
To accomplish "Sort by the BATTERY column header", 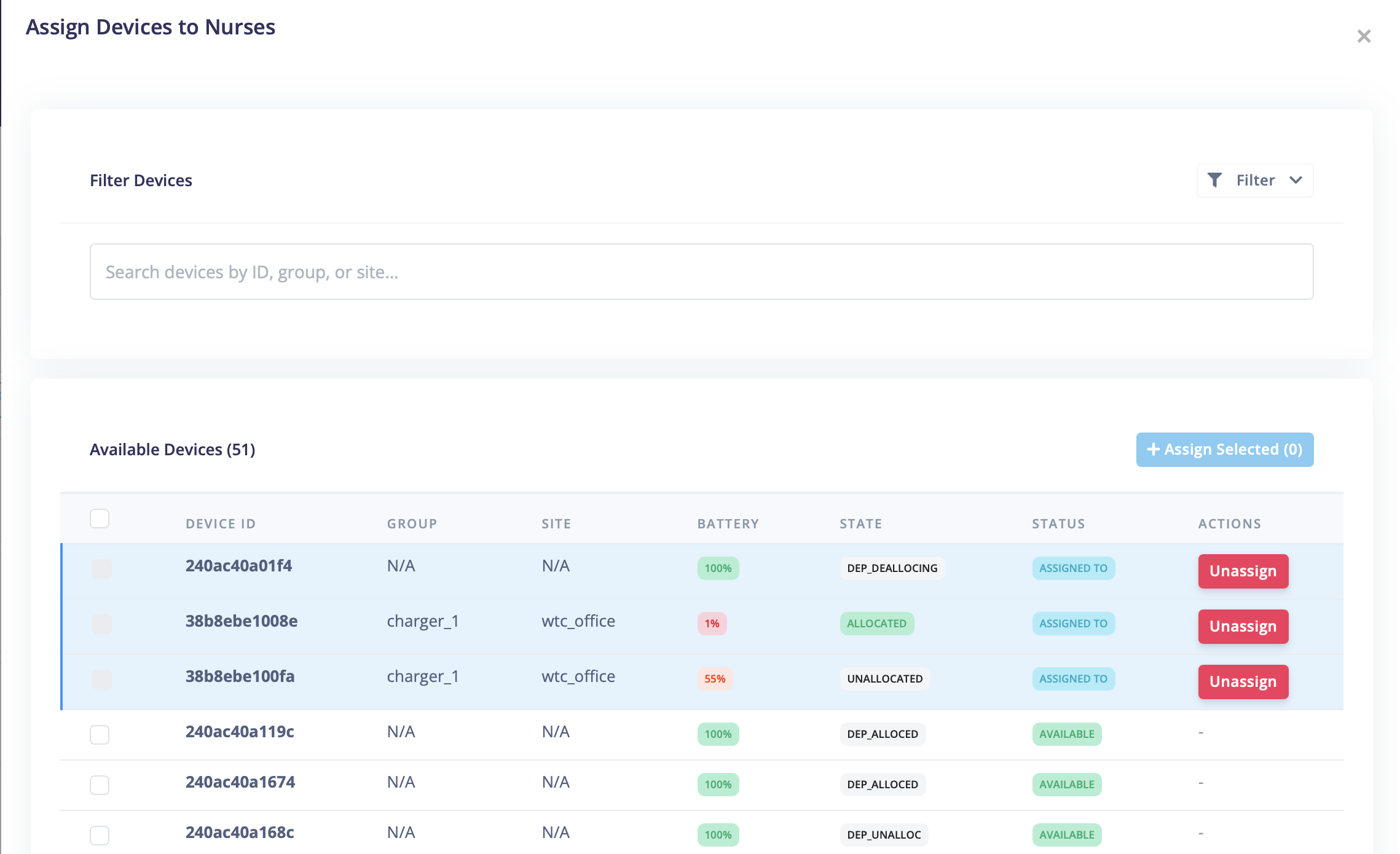I will click(728, 524).
